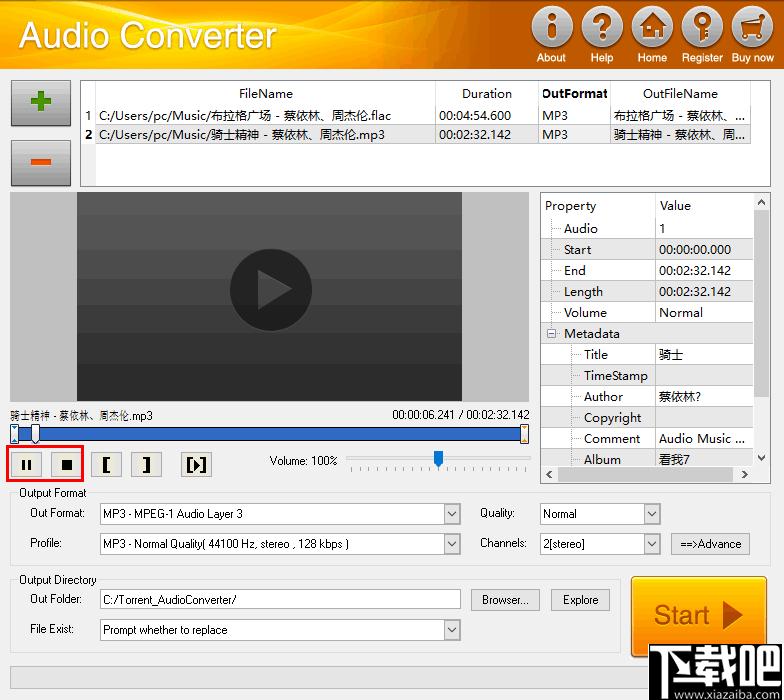Select the End property row

point(647,270)
